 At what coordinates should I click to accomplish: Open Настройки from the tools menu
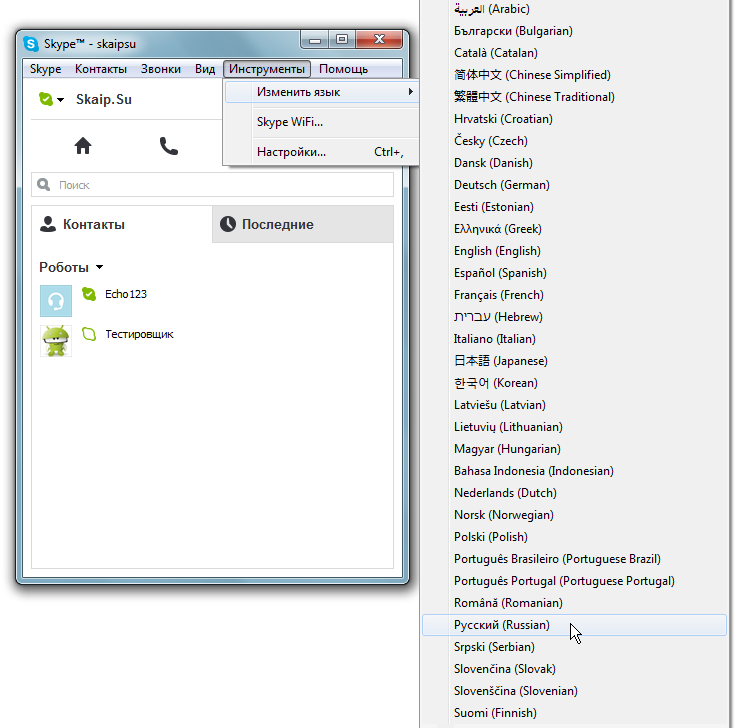[x=291, y=152]
